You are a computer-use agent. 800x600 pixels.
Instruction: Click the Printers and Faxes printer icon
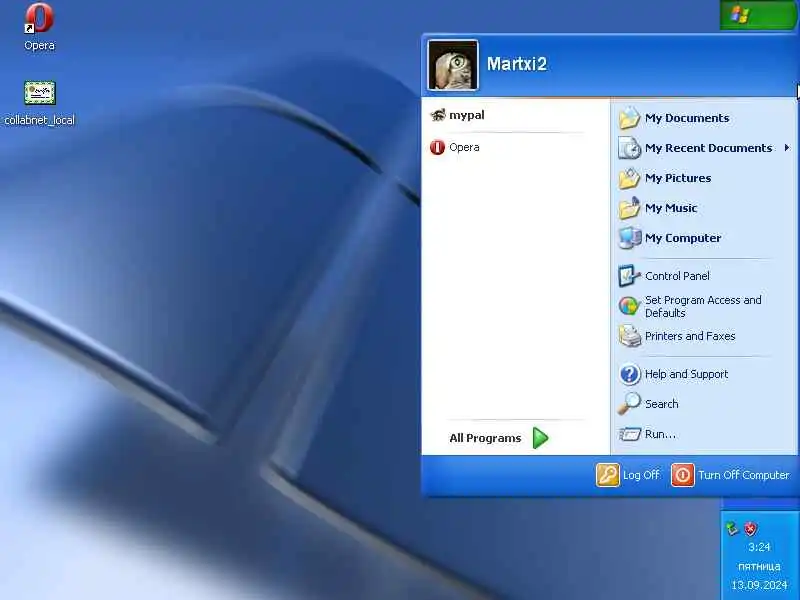pos(629,336)
